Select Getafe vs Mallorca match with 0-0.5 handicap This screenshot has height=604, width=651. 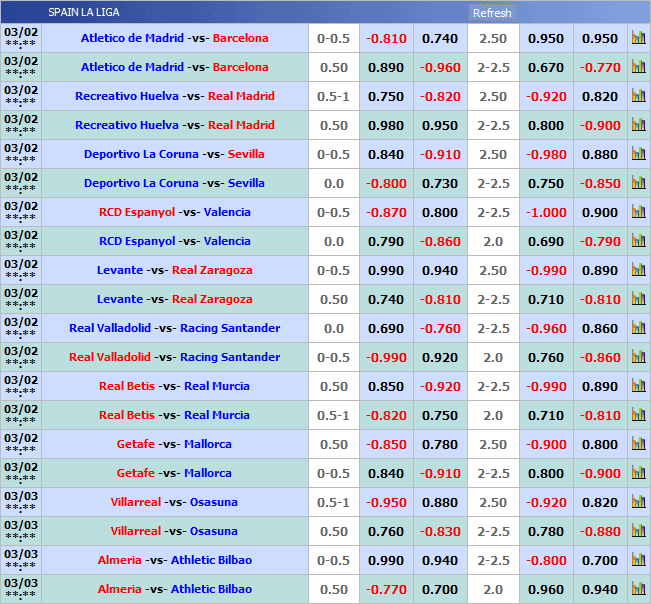click(x=174, y=473)
